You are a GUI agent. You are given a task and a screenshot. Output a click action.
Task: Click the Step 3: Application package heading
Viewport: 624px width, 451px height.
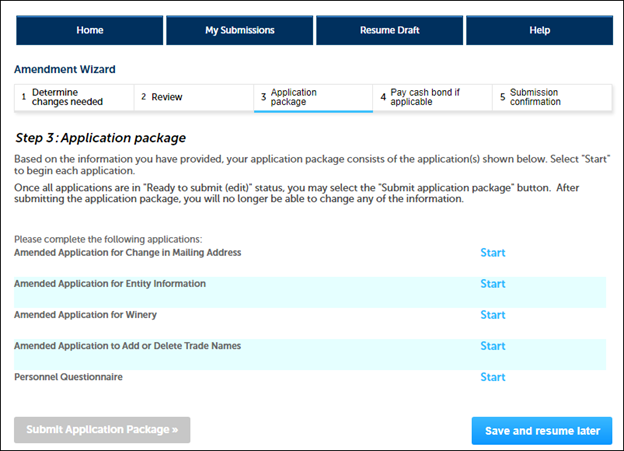101,137
